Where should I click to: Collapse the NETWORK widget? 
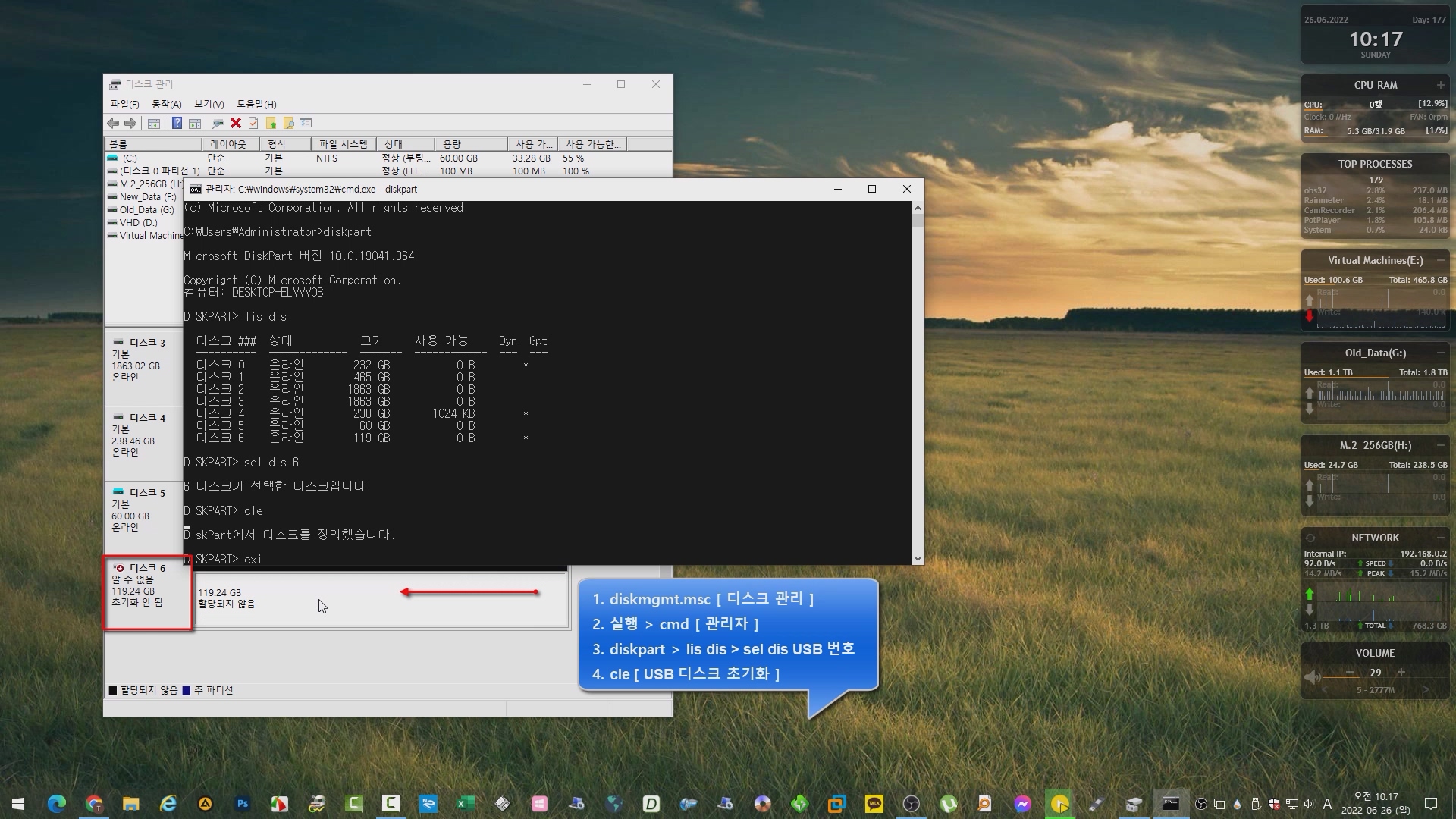coord(1440,538)
